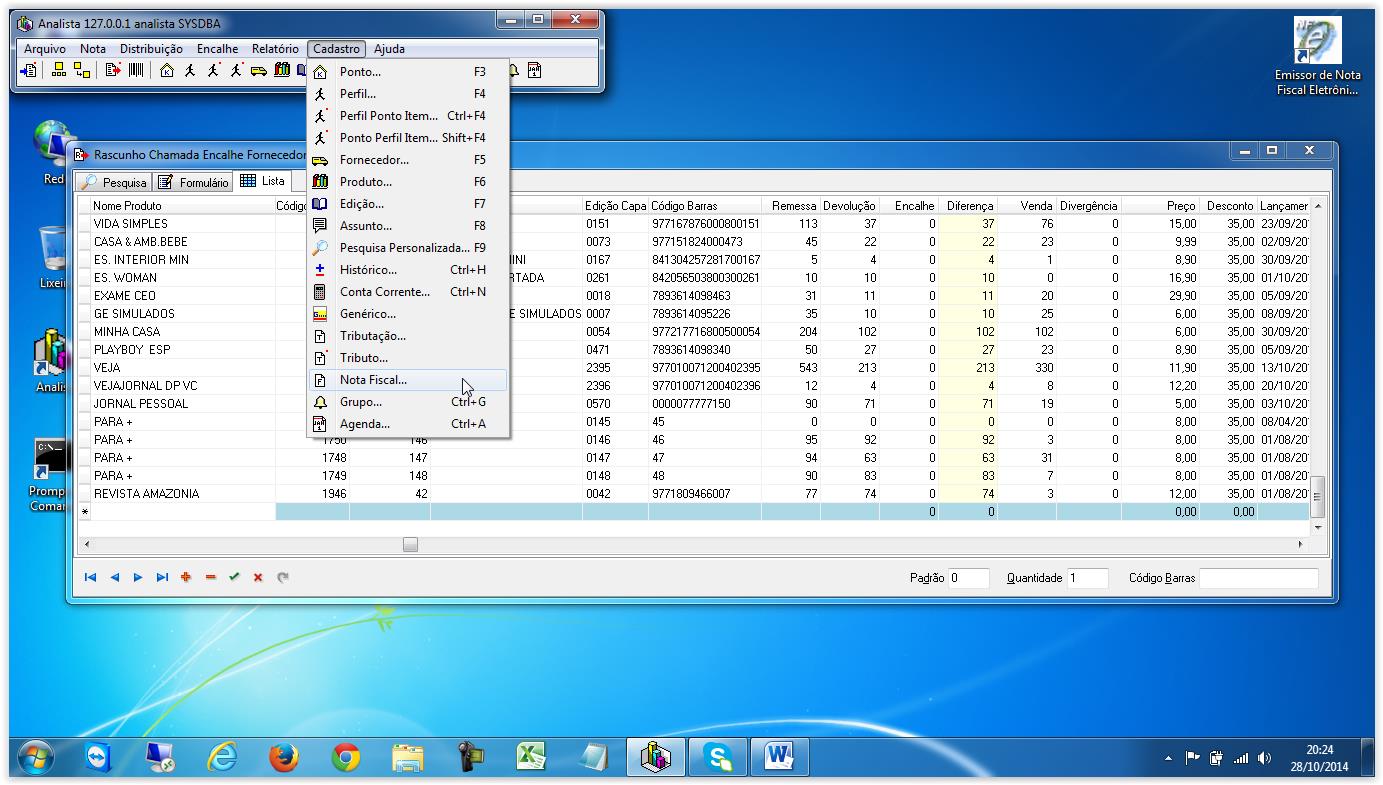
Task: Select Nota Fiscal... from Cadastro menu
Action: 408,380
